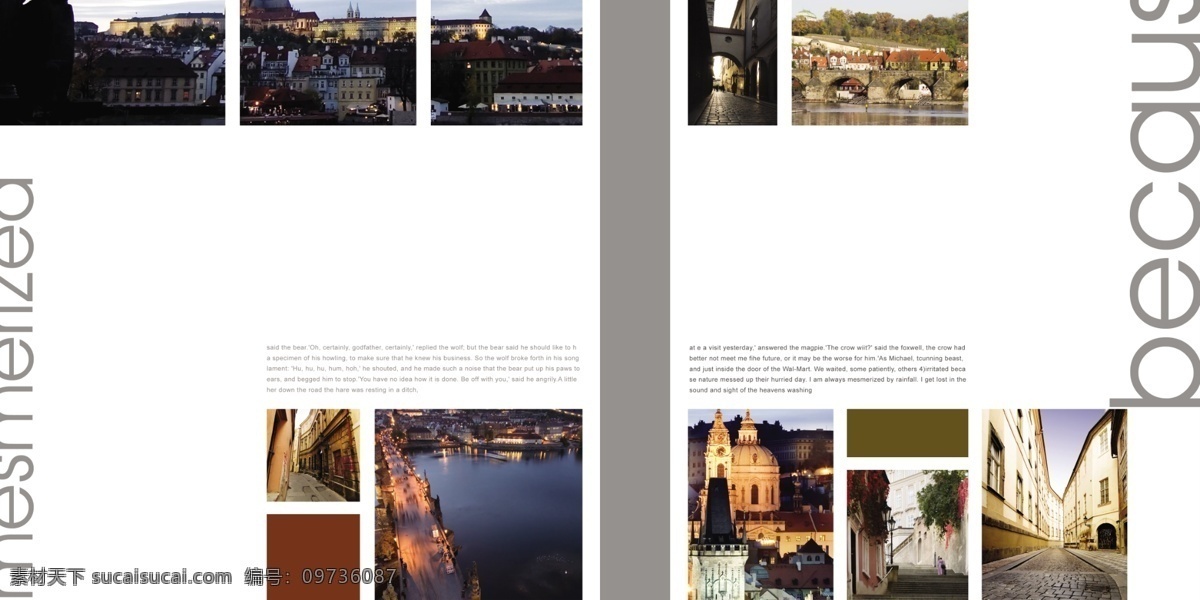The image size is (1200, 600).
Task: Select the line "sound and sight of the heavens washing"
Action: coord(751,390)
